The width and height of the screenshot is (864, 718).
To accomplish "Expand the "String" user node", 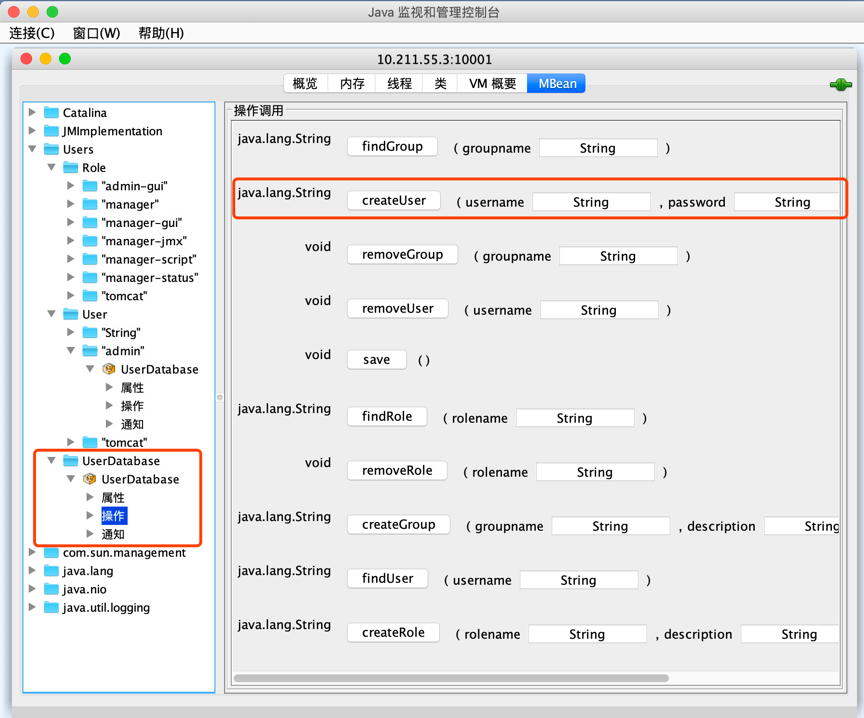I will click(71, 332).
